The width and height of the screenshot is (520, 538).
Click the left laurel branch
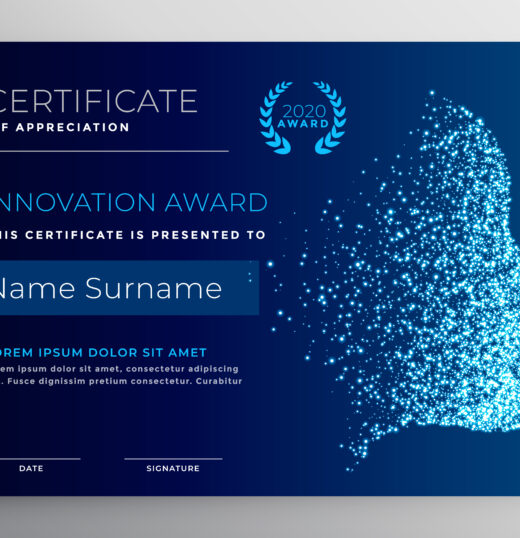[276, 118]
